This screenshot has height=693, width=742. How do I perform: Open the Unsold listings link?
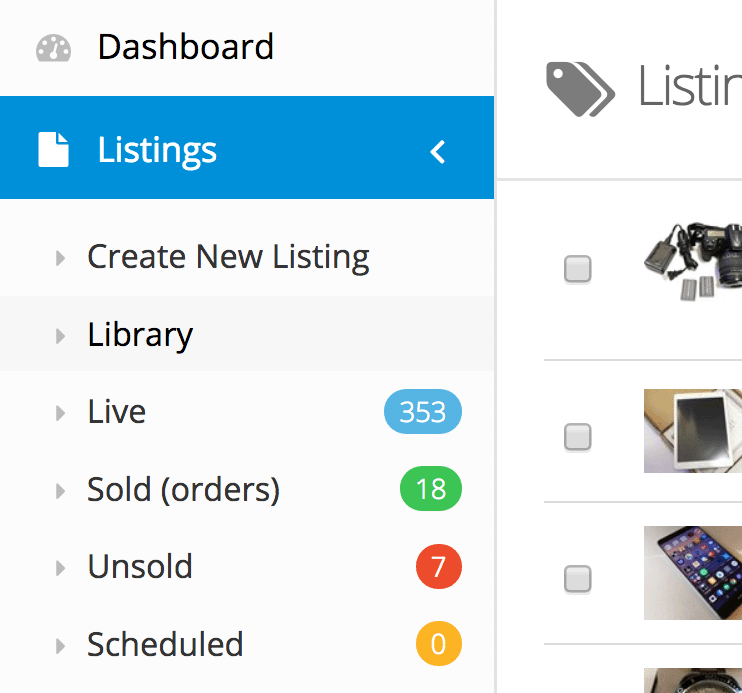tap(140, 566)
